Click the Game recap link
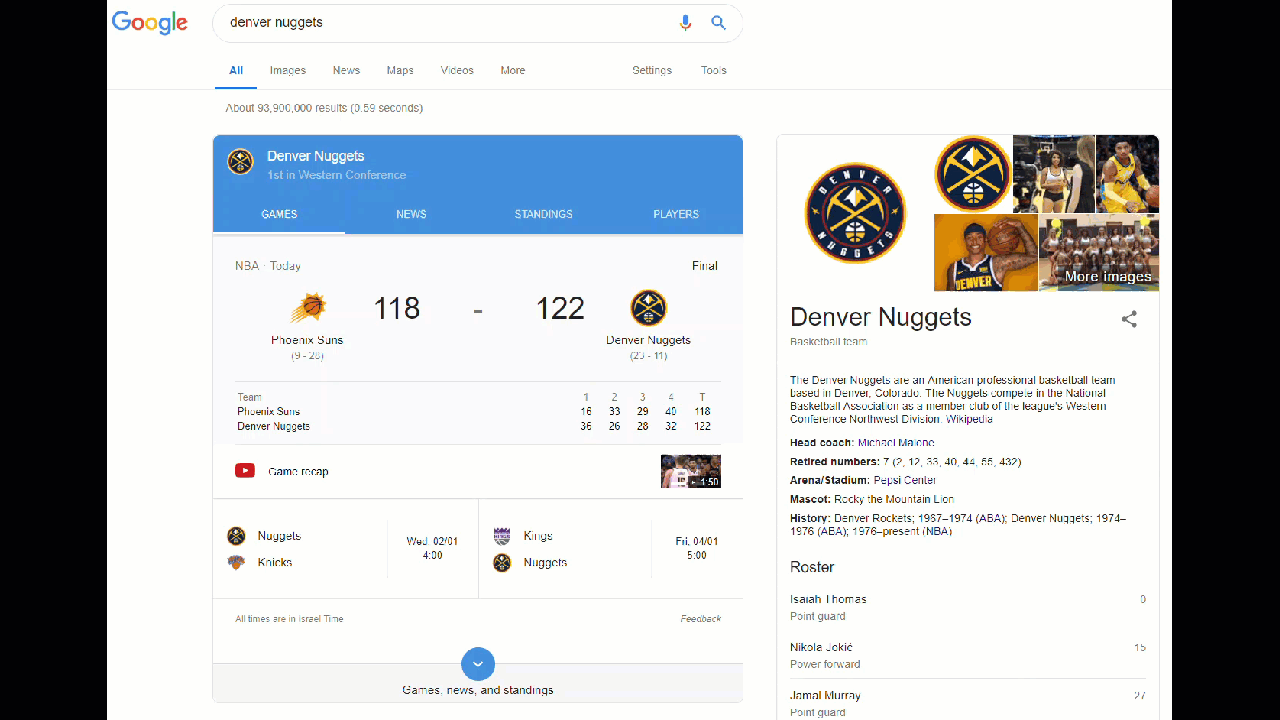This screenshot has width=1280, height=720. (x=298, y=471)
